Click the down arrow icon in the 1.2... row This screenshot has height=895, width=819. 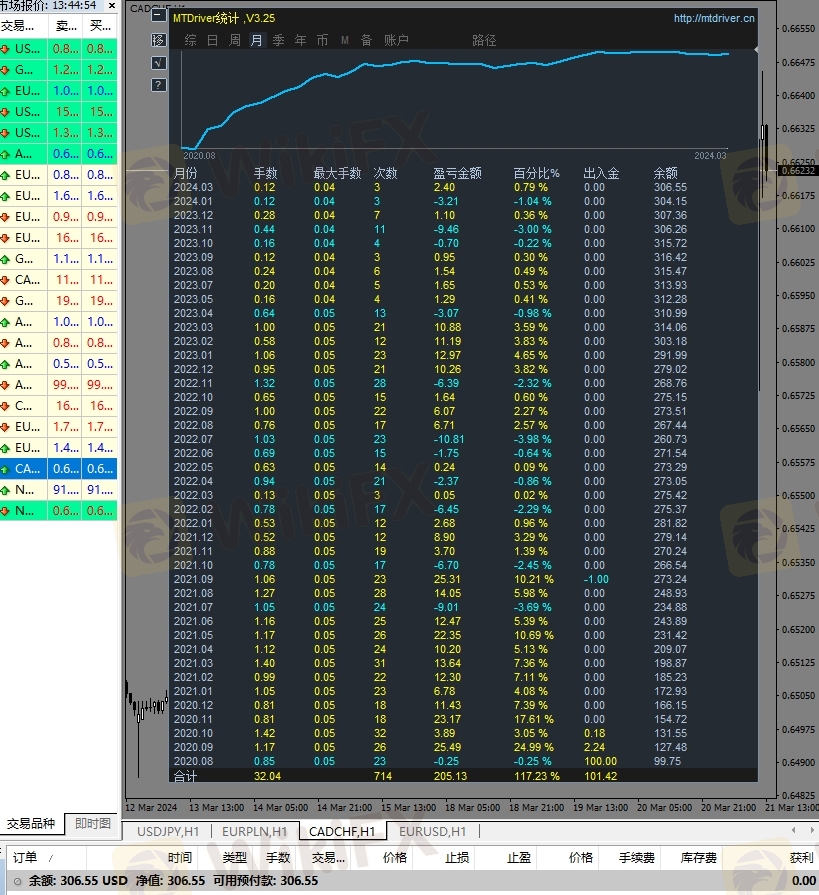5,70
